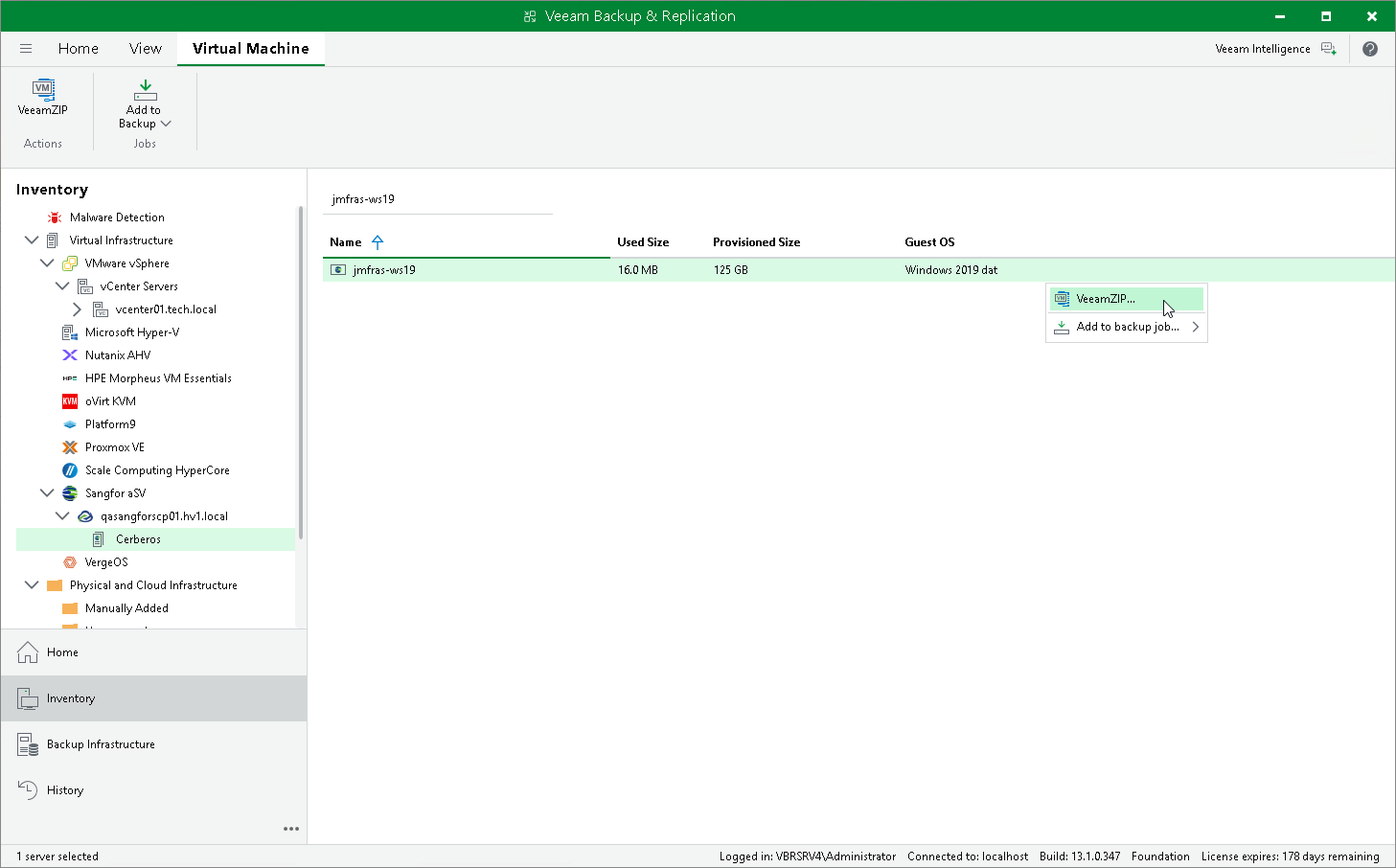The width and height of the screenshot is (1396, 868).
Task: Click the Proxmox VE icon
Action: [x=70, y=447]
